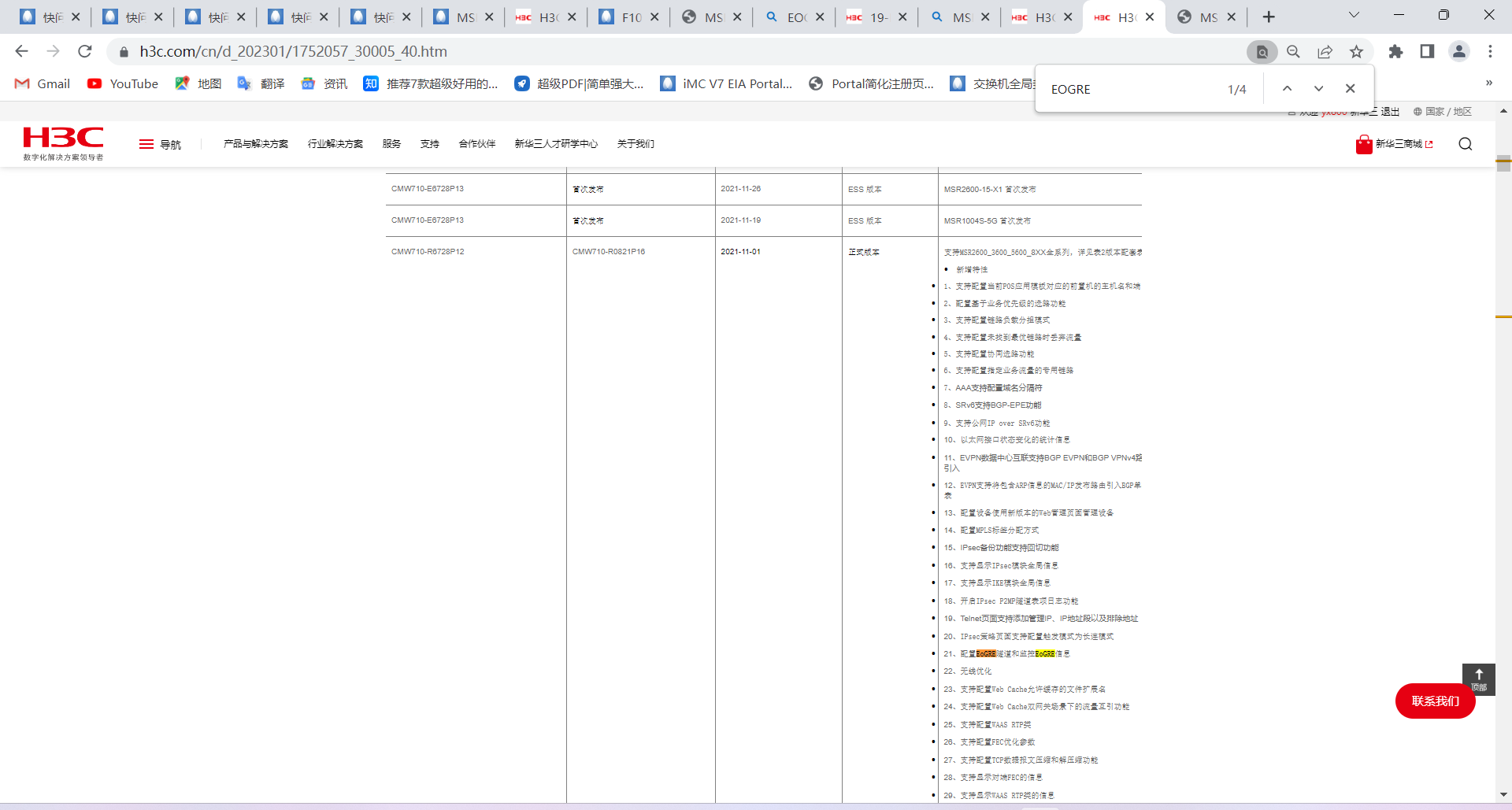Click the 退出 logout link
Viewport: 1512px width, 810px height.
click(1390, 112)
